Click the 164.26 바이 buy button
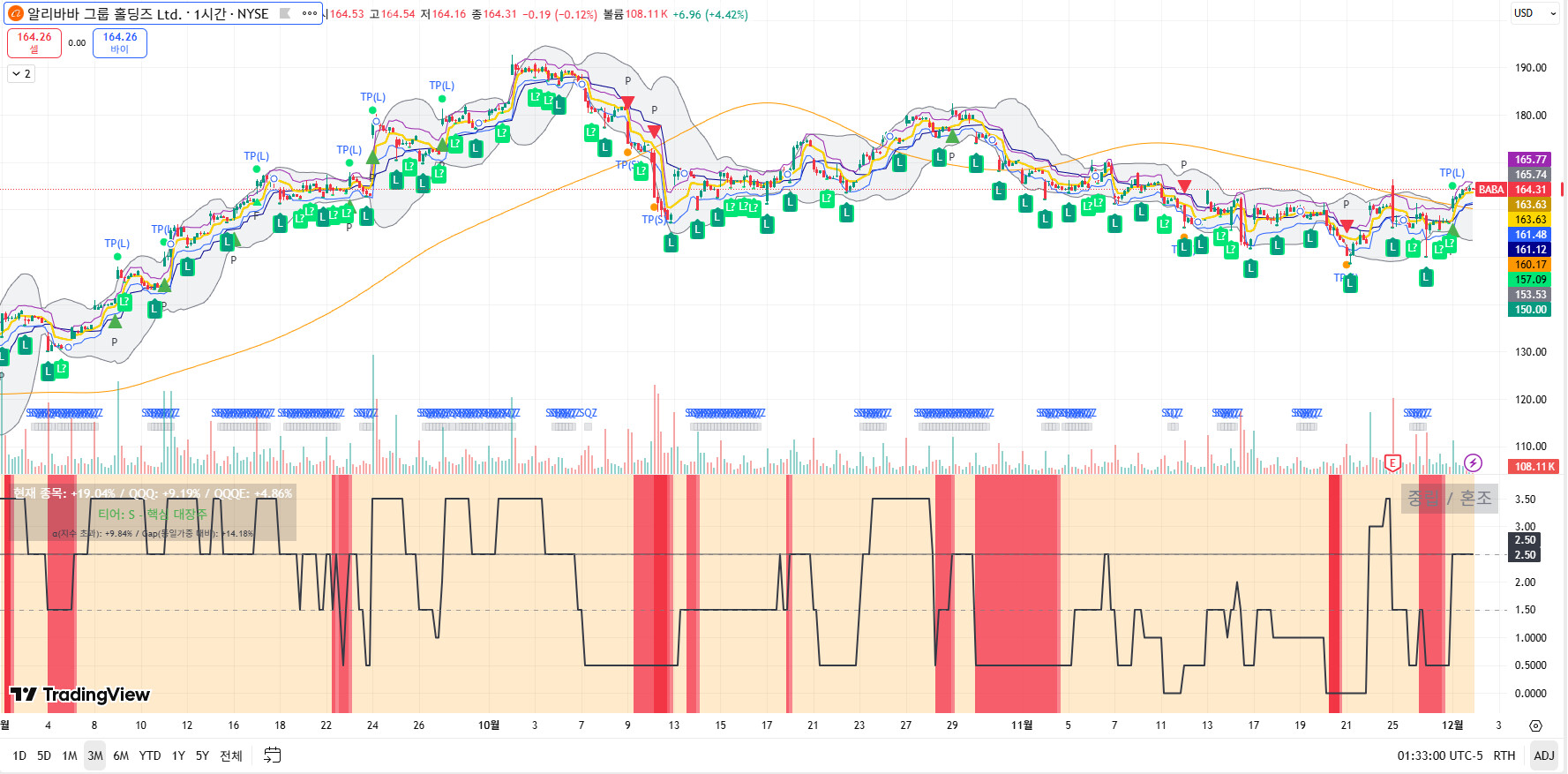Screen dimensions: 1568x774 tap(120, 42)
